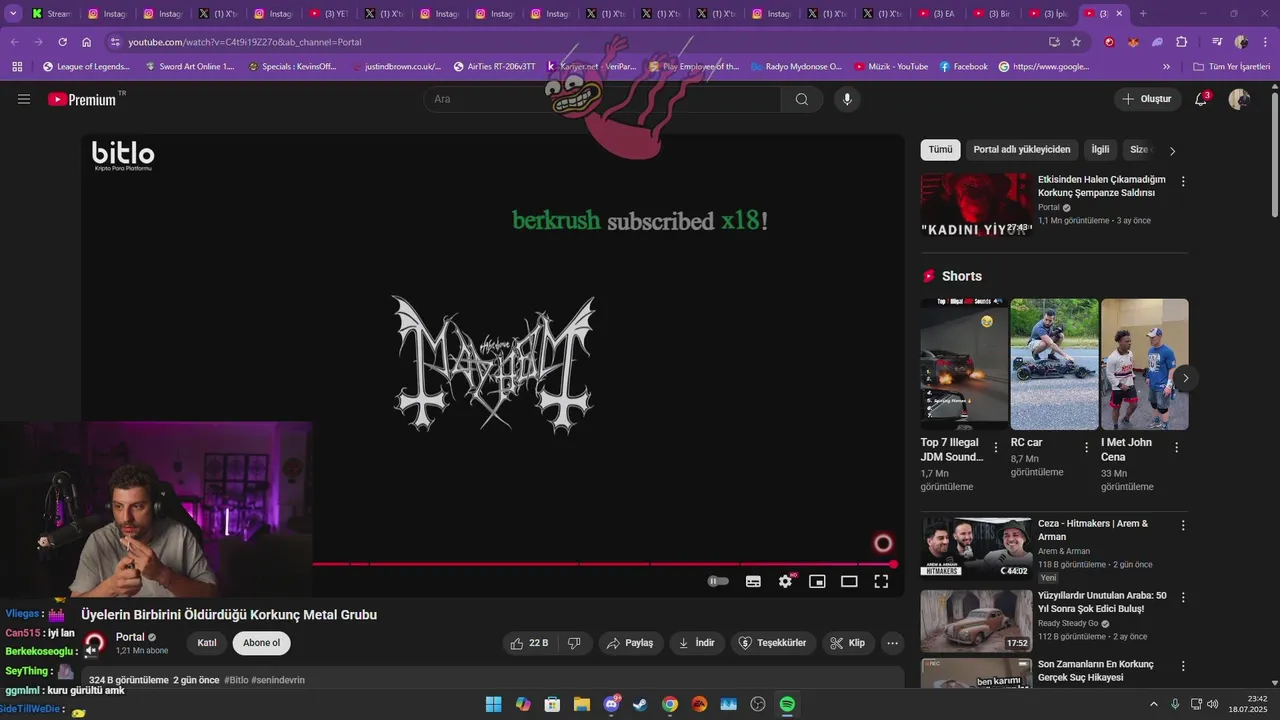Screen dimensions: 1280x720
Task: Open Facebook bookmark
Action: 964,67
